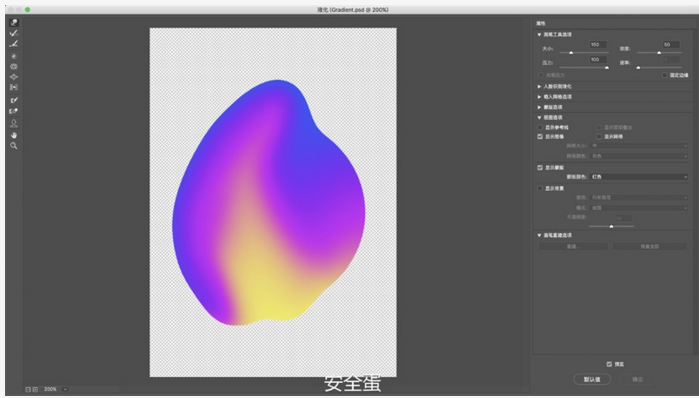Select the Thaw Mask tool

tap(14, 111)
